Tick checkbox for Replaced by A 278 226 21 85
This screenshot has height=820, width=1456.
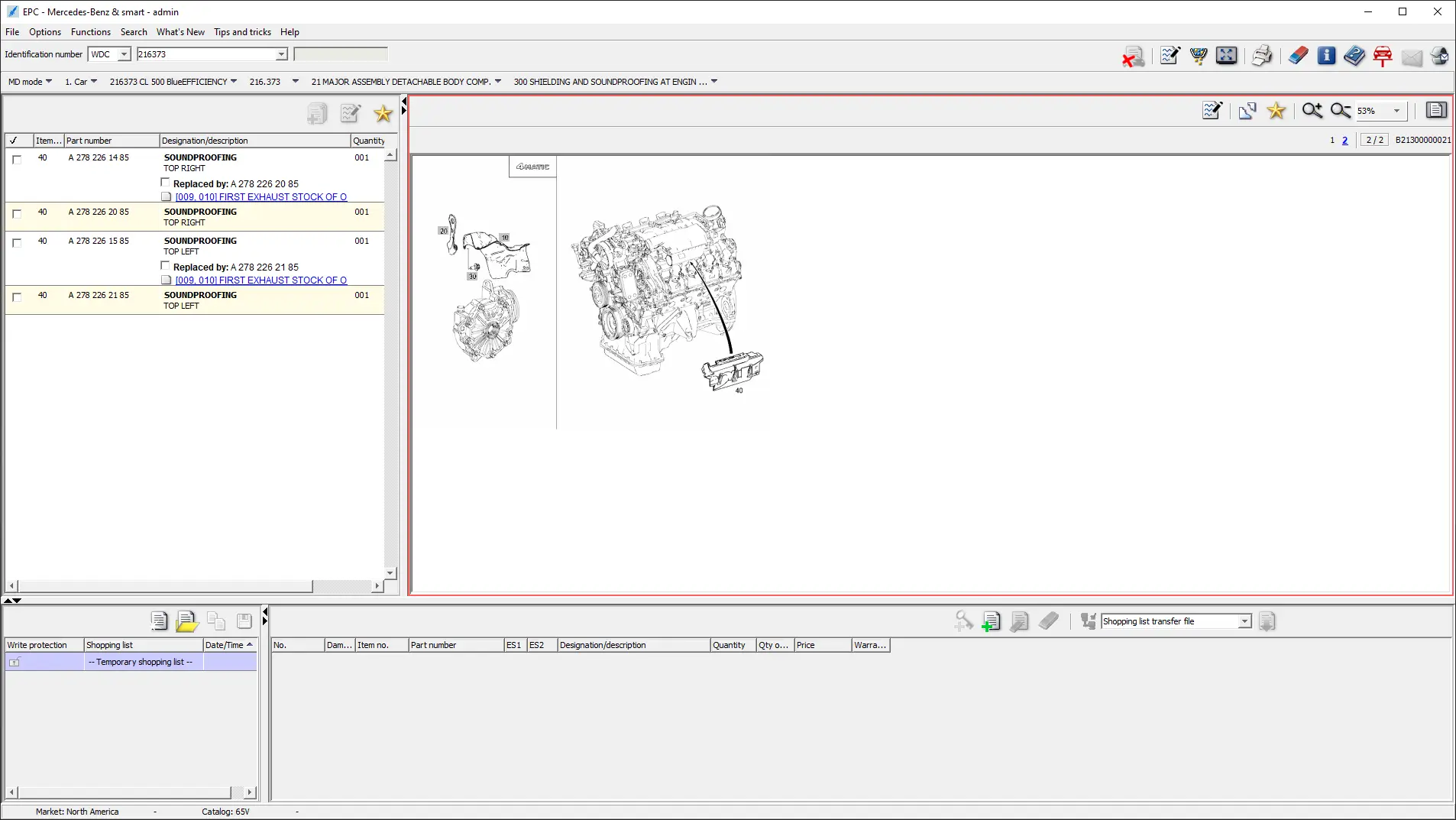point(165,266)
